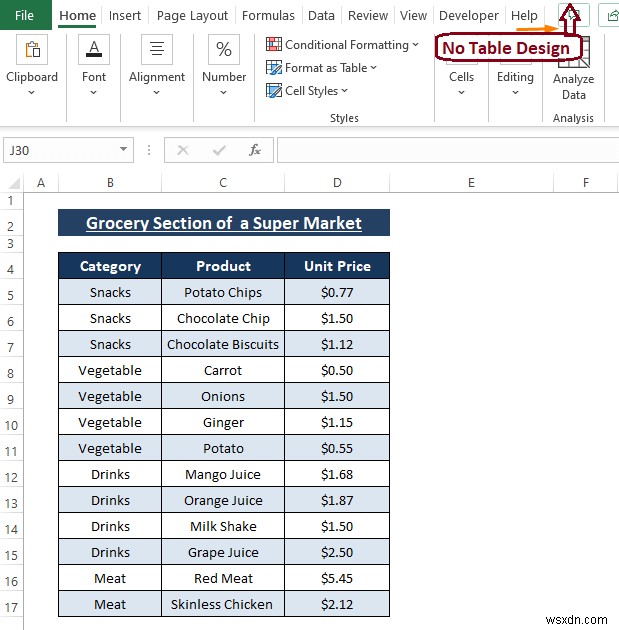Select the Potato Chips cell
The width and height of the screenshot is (619, 630).
click(223, 292)
